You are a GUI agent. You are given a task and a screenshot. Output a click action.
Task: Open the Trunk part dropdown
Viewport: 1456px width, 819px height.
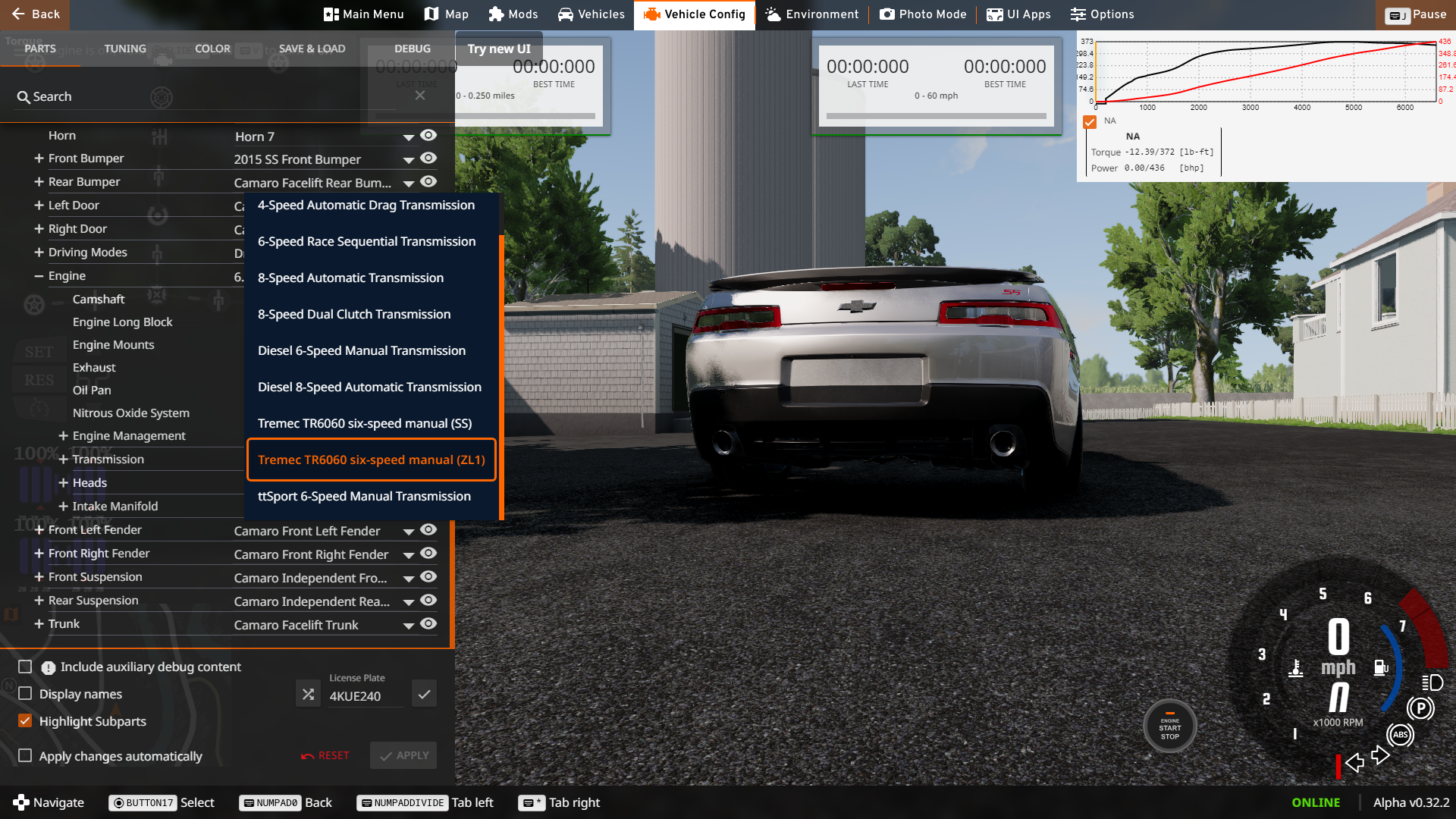coord(408,626)
